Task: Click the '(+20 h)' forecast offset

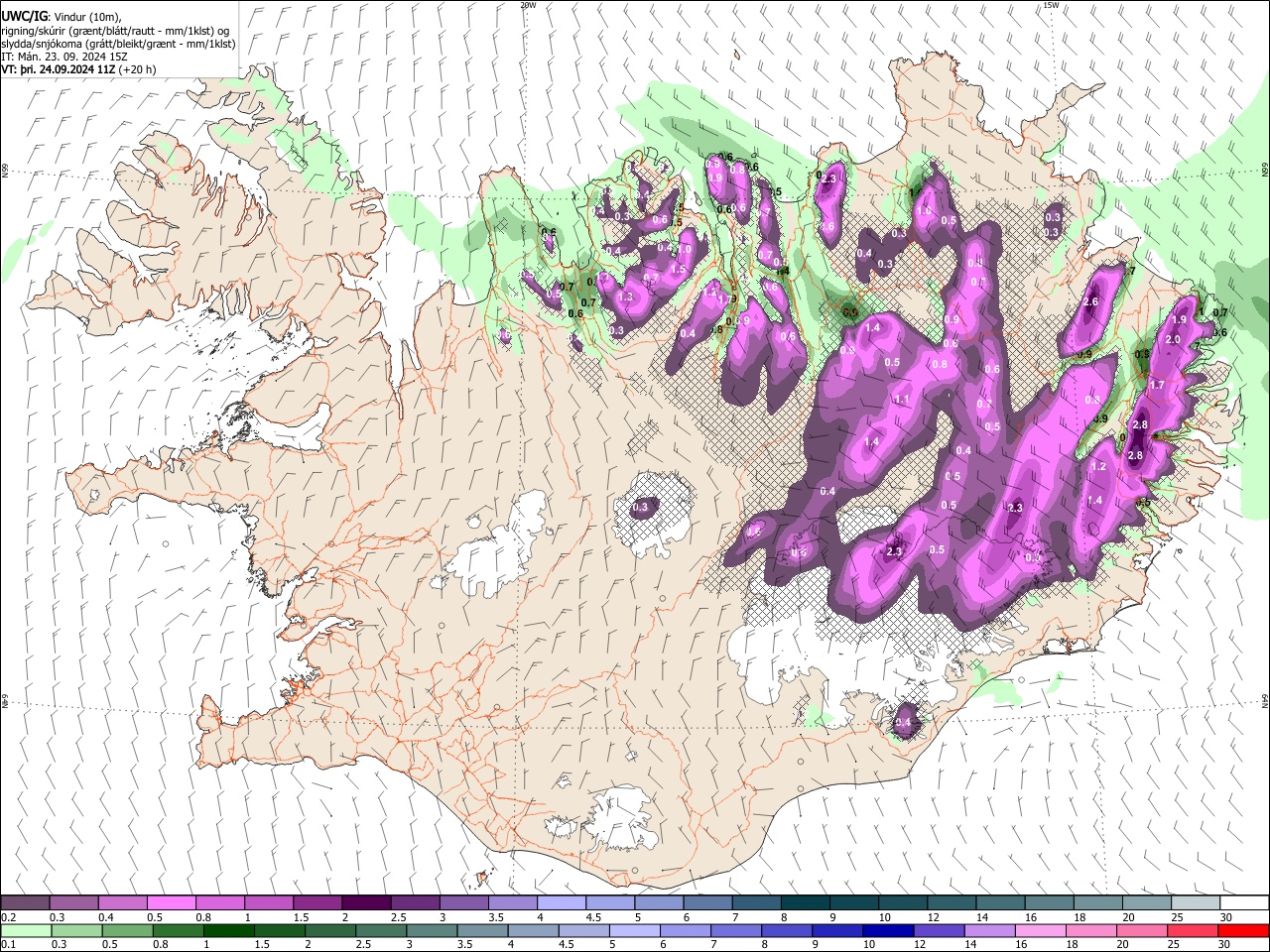Action: tap(137, 69)
